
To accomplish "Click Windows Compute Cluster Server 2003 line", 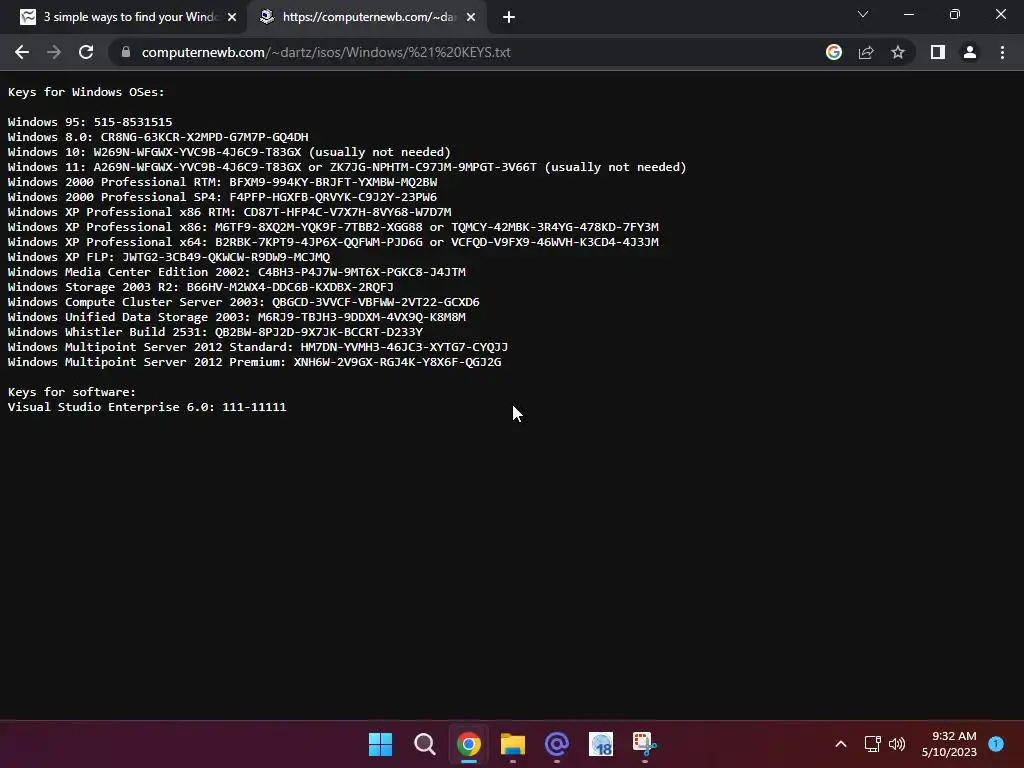I will tap(244, 302).
